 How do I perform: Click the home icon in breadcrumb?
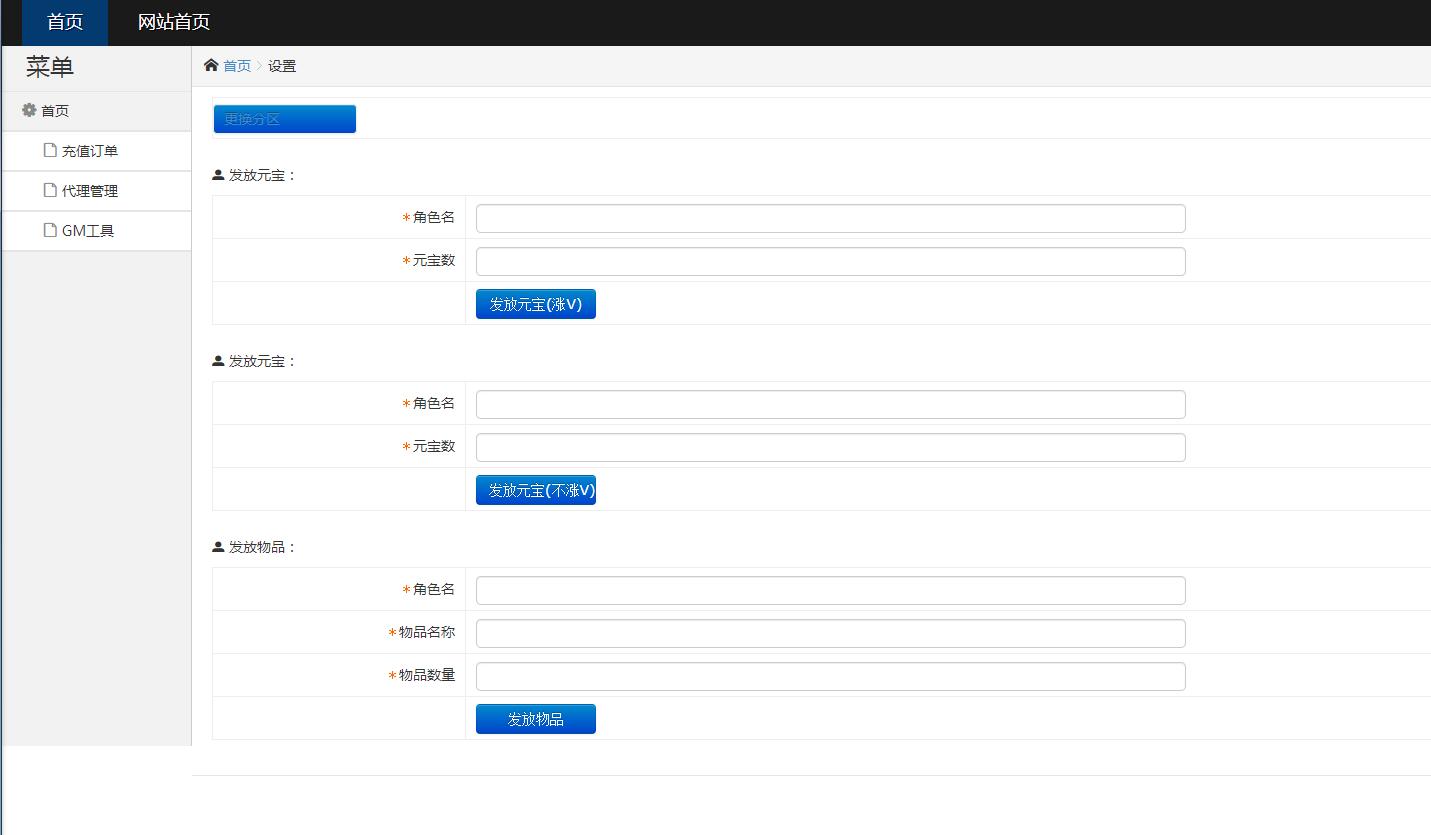(x=211, y=66)
